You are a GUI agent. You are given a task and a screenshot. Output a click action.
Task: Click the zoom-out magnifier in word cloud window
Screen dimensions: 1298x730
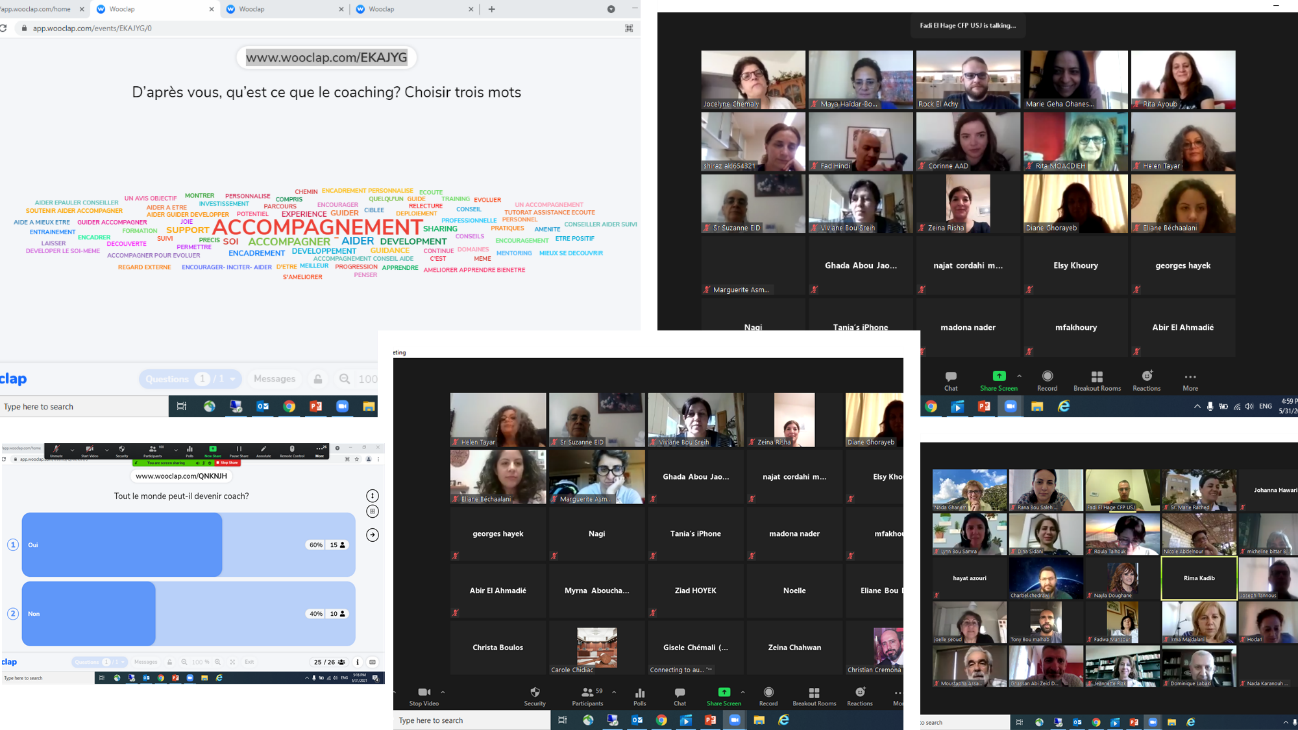click(x=345, y=379)
